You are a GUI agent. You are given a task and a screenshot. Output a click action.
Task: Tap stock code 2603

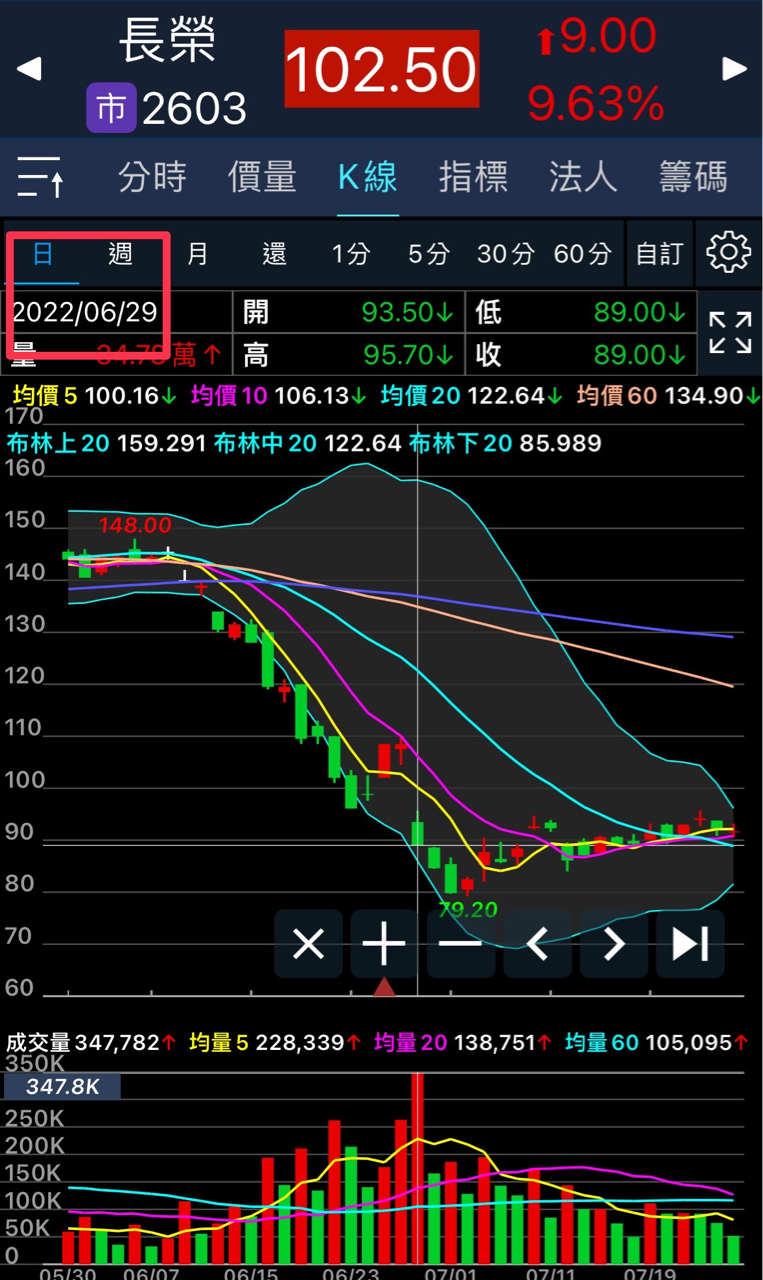tap(194, 109)
